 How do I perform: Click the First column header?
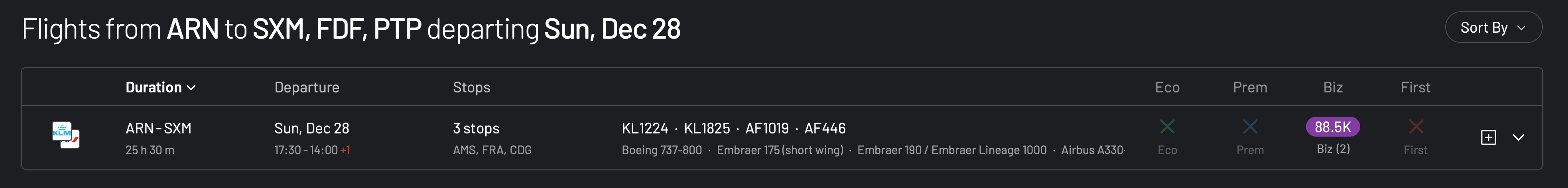pos(1415,88)
